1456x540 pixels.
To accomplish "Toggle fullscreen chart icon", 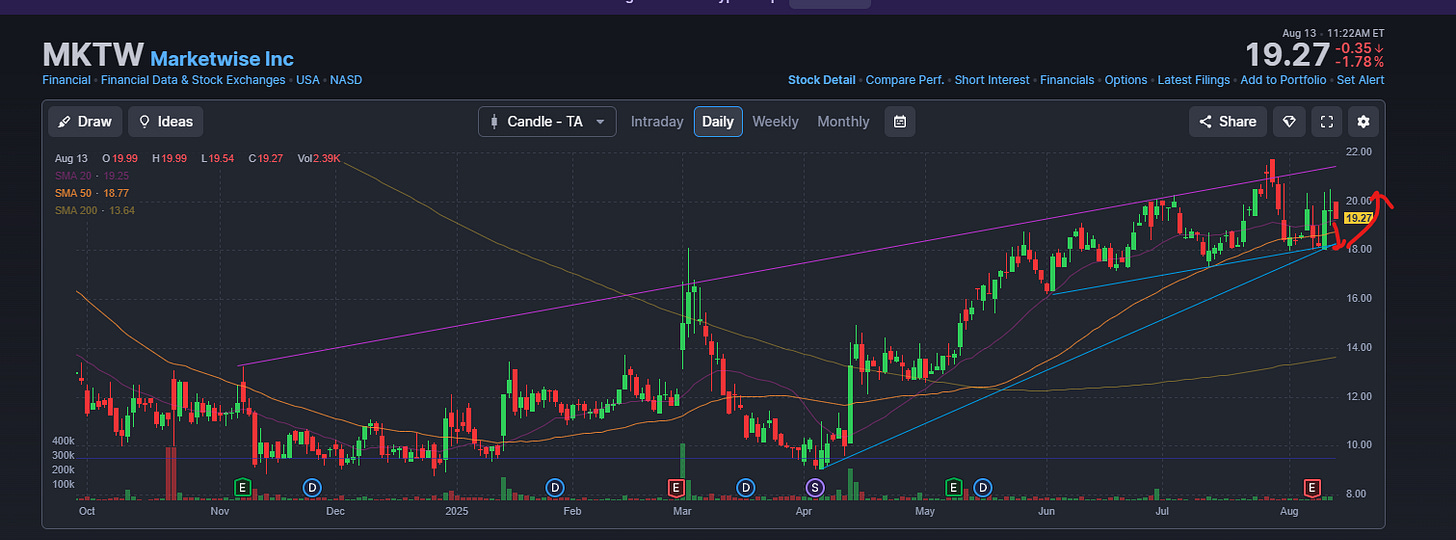I will [1327, 122].
